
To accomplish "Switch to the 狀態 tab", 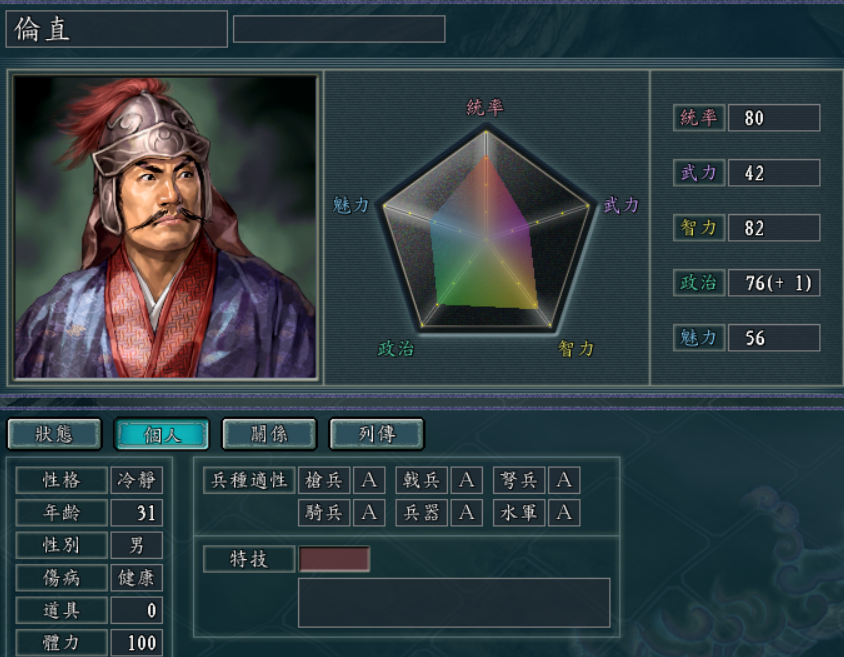I will [x=54, y=434].
